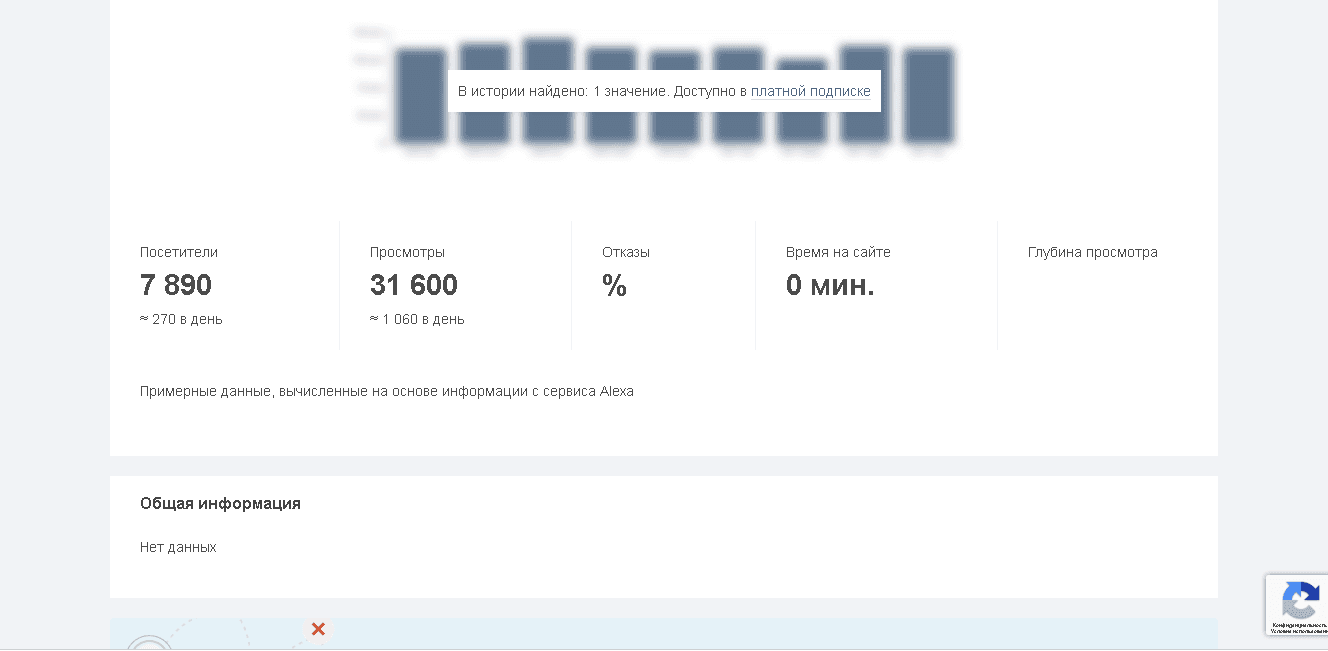
Task: Select the "Время на сайте" 0 мин. value
Action: click(830, 284)
